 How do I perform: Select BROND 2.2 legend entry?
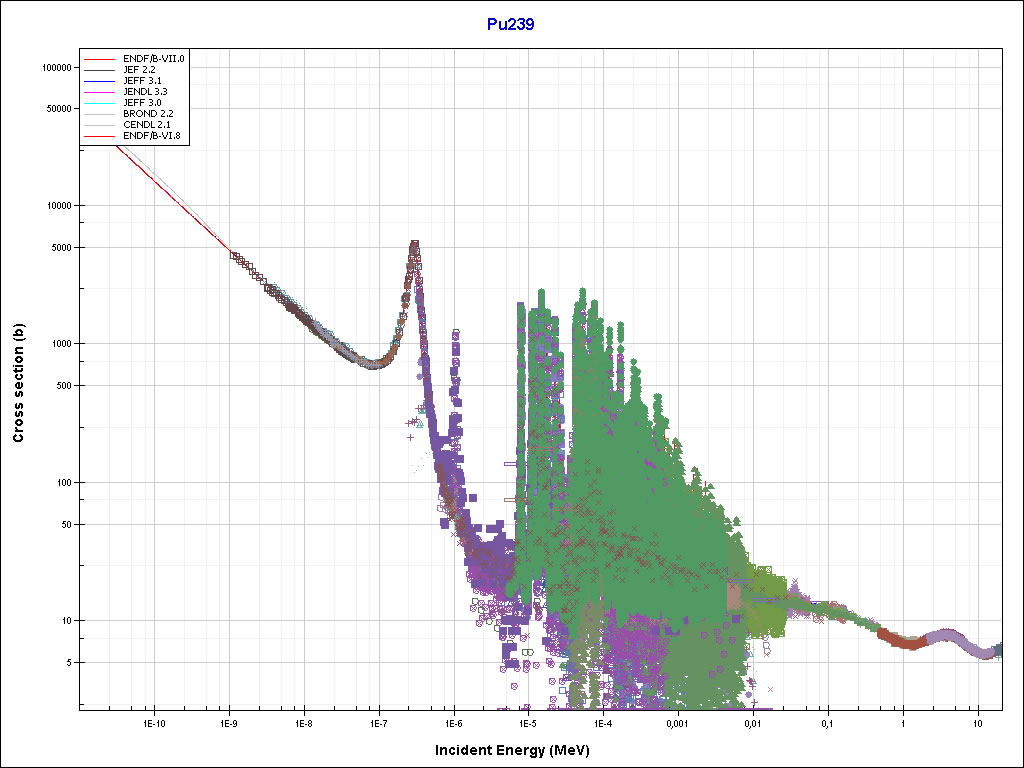146,114
